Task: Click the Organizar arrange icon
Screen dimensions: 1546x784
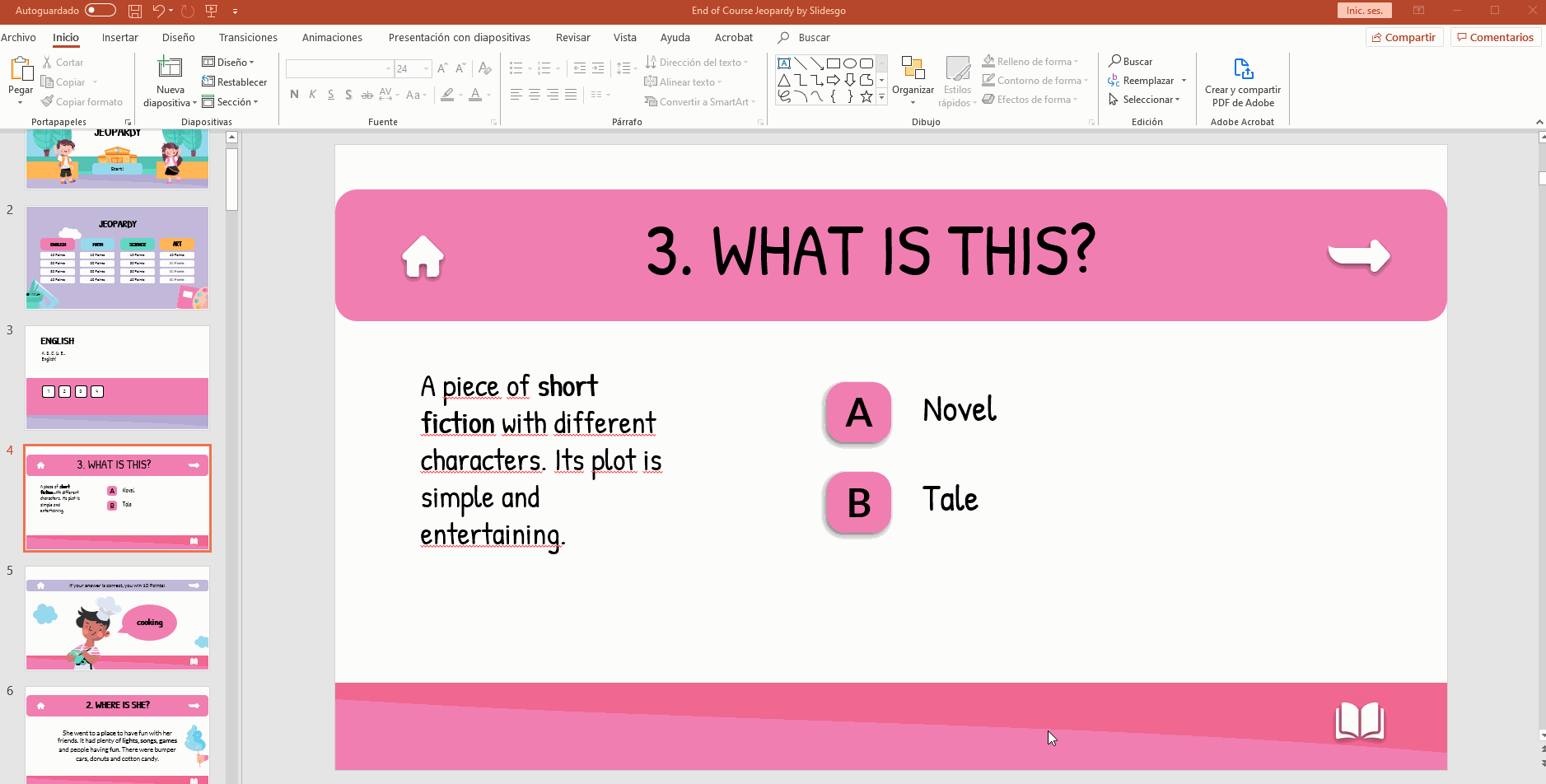Action: (x=913, y=68)
